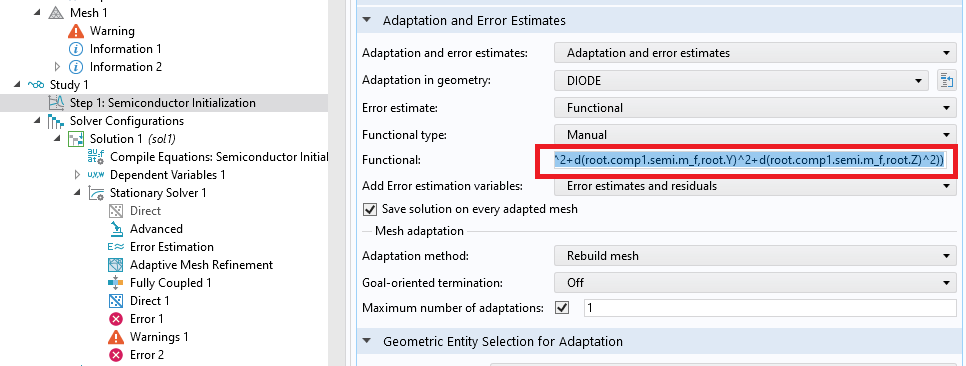Click the Mesh 1 Warning icon
This screenshot has width=966, height=366.
coord(76,31)
